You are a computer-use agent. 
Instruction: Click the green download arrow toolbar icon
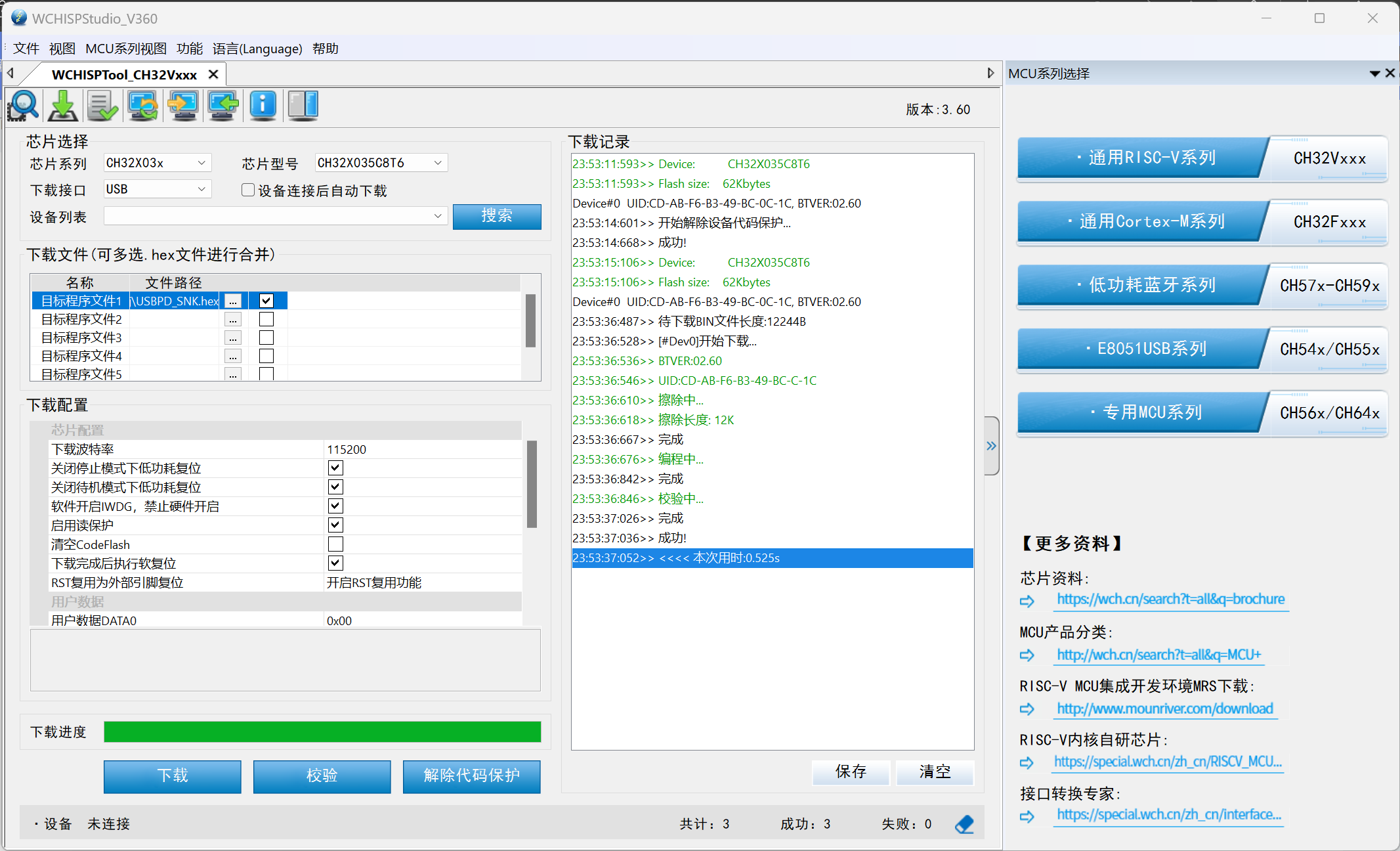click(63, 106)
